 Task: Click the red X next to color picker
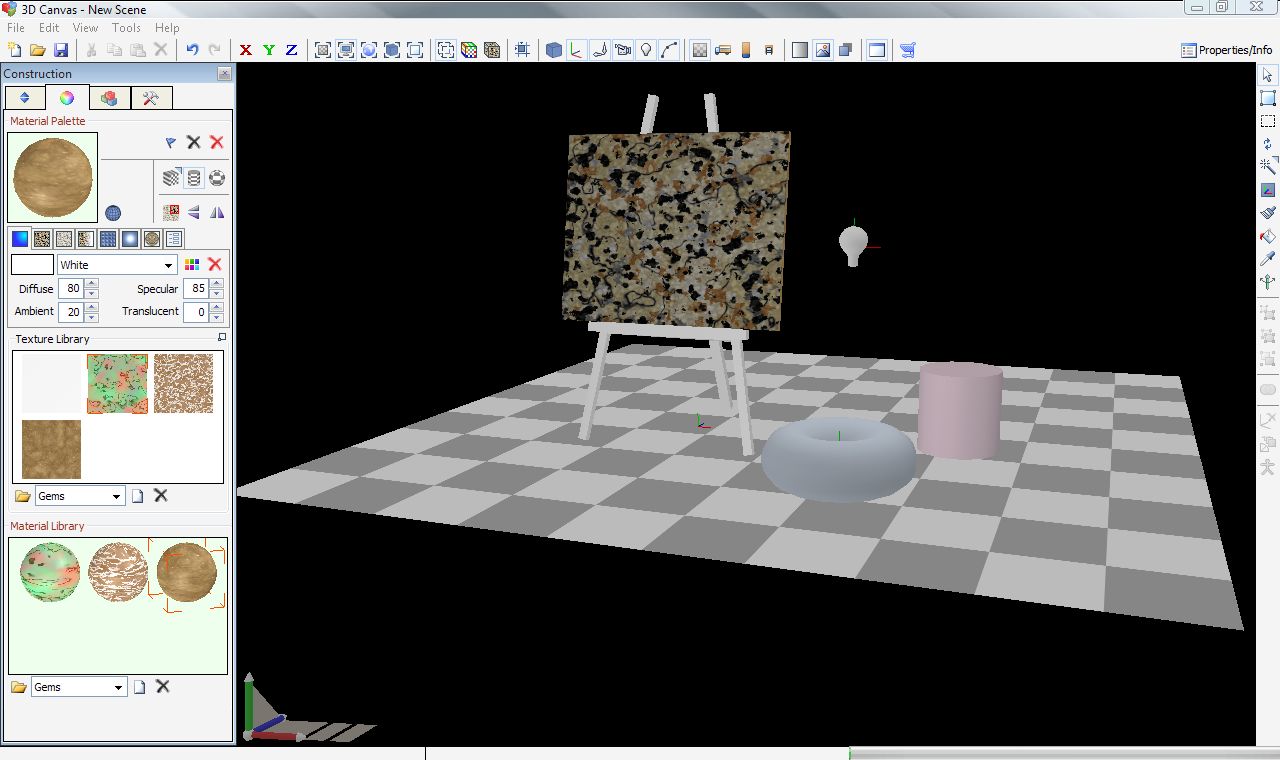click(214, 265)
